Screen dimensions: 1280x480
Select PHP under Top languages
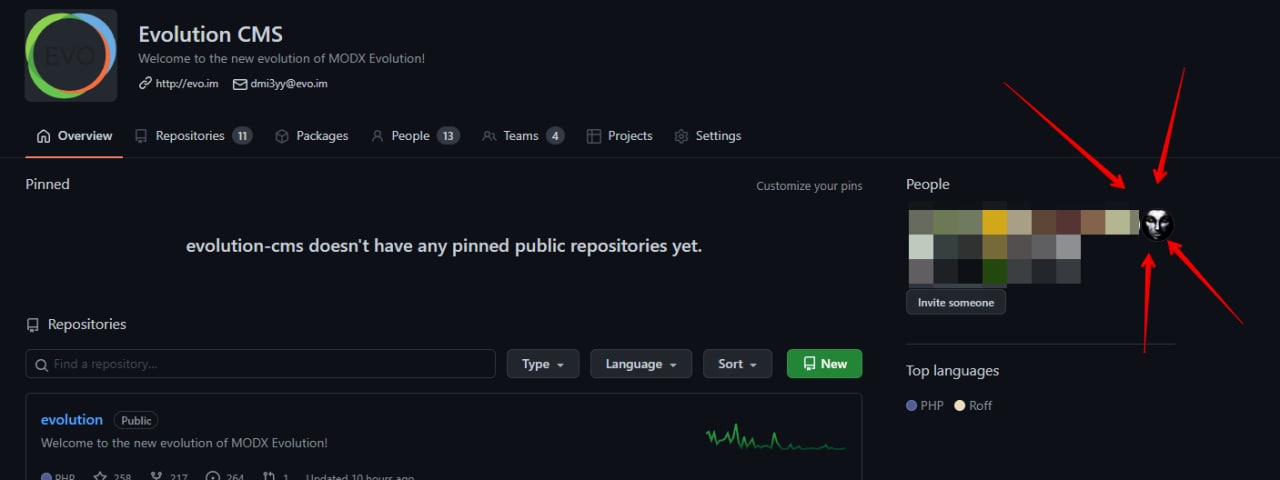click(925, 405)
